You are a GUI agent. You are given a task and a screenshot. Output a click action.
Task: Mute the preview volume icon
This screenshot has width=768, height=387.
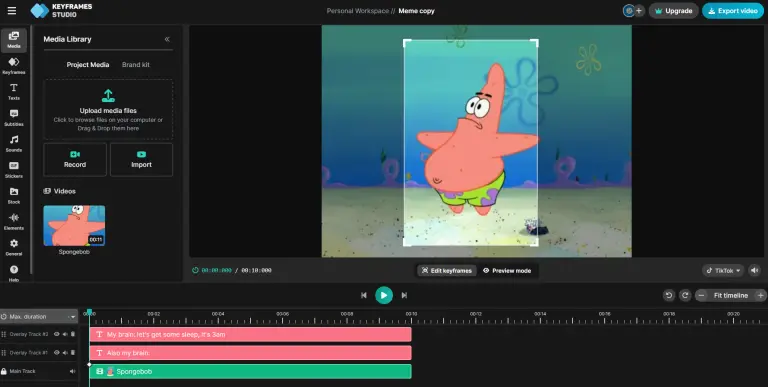coord(755,270)
